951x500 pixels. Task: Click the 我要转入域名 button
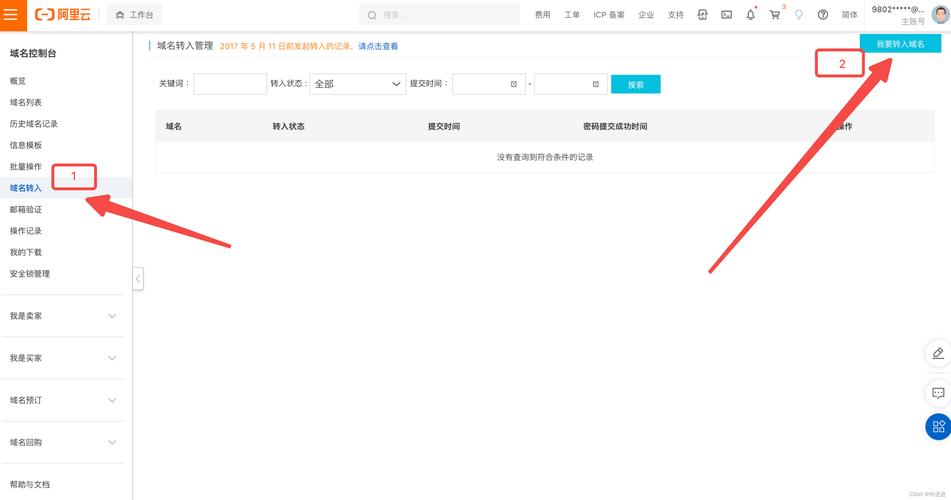coord(900,45)
